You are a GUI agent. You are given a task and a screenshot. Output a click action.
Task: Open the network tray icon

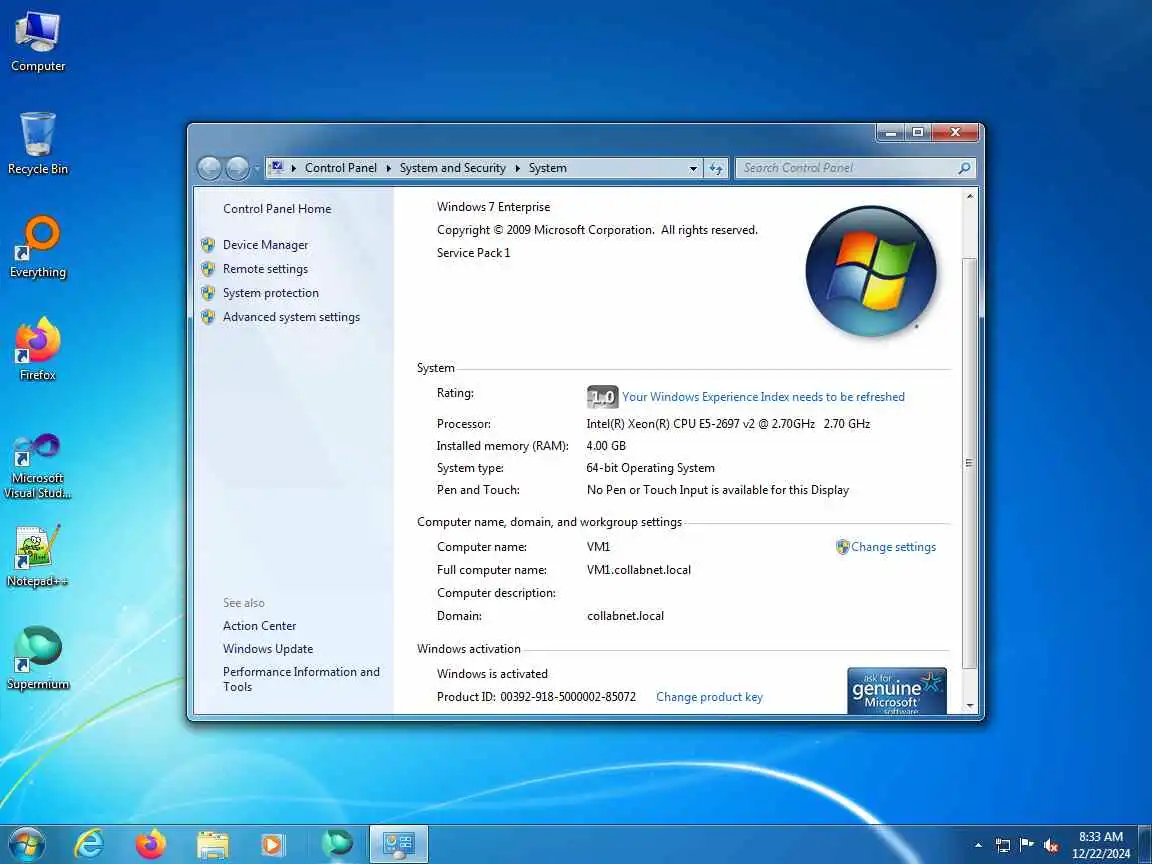(x=1002, y=846)
